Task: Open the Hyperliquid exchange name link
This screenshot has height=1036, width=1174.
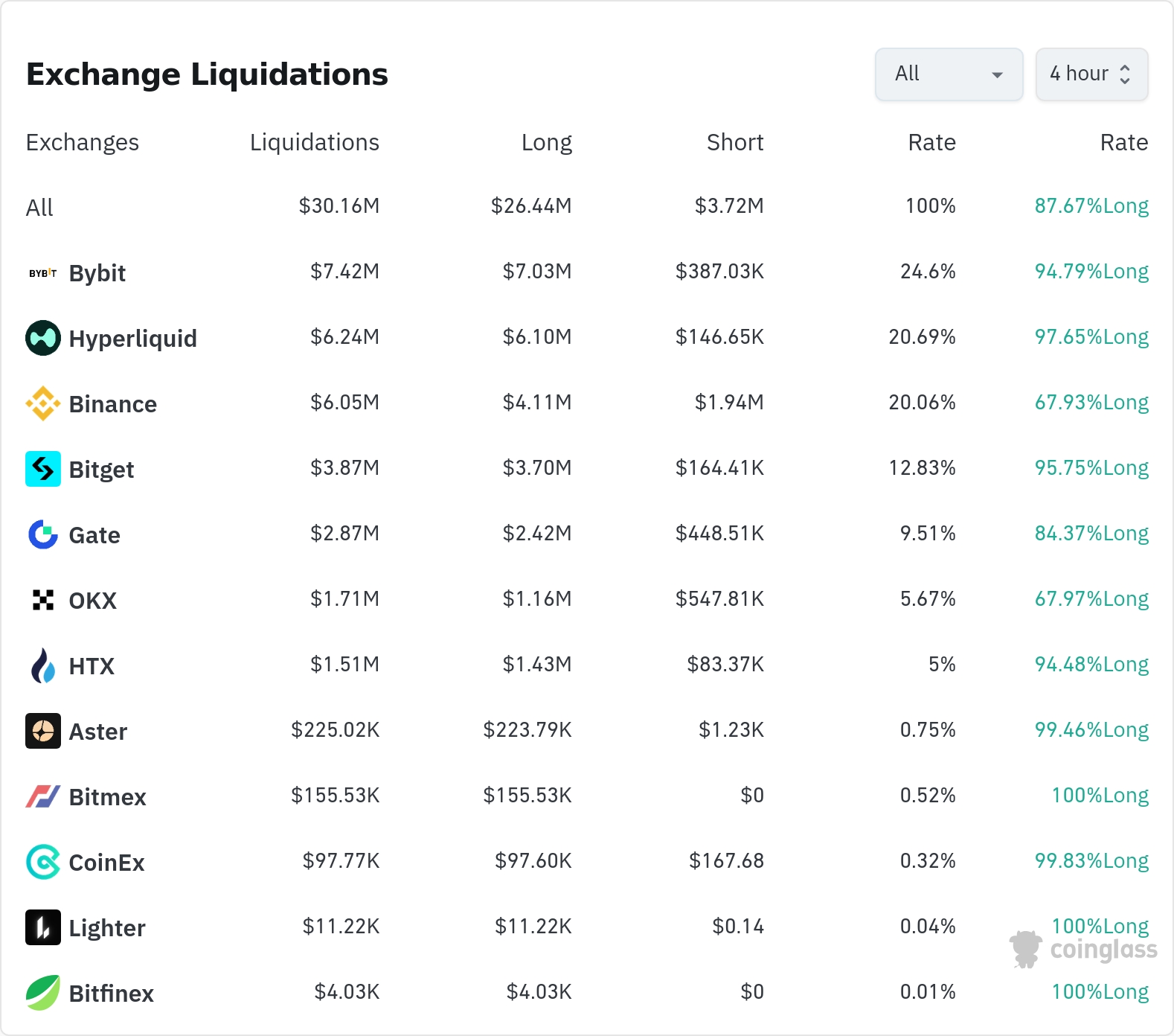Action: point(132,339)
